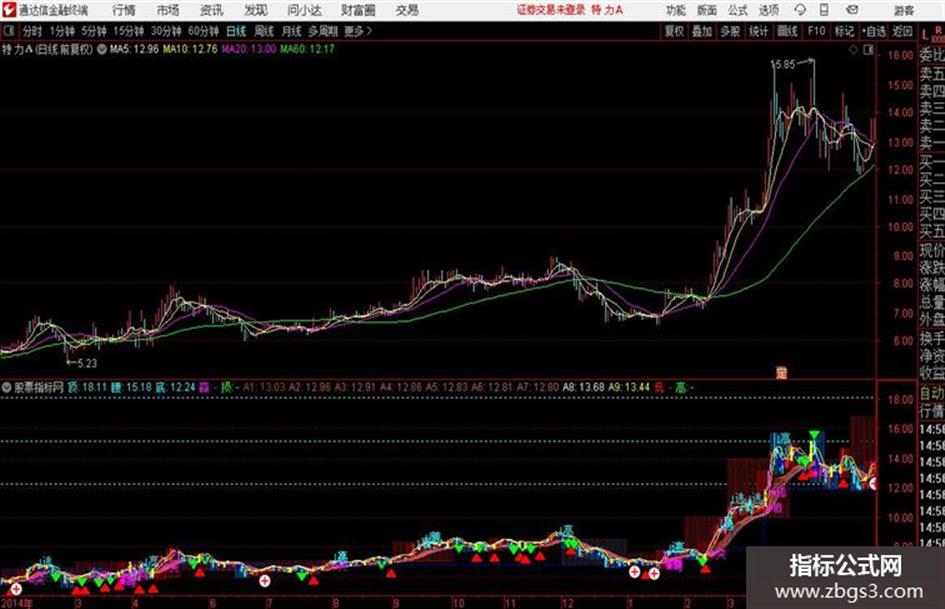Click 股票指标网 indicator name
Screen dimensions: 945x609
(39, 387)
